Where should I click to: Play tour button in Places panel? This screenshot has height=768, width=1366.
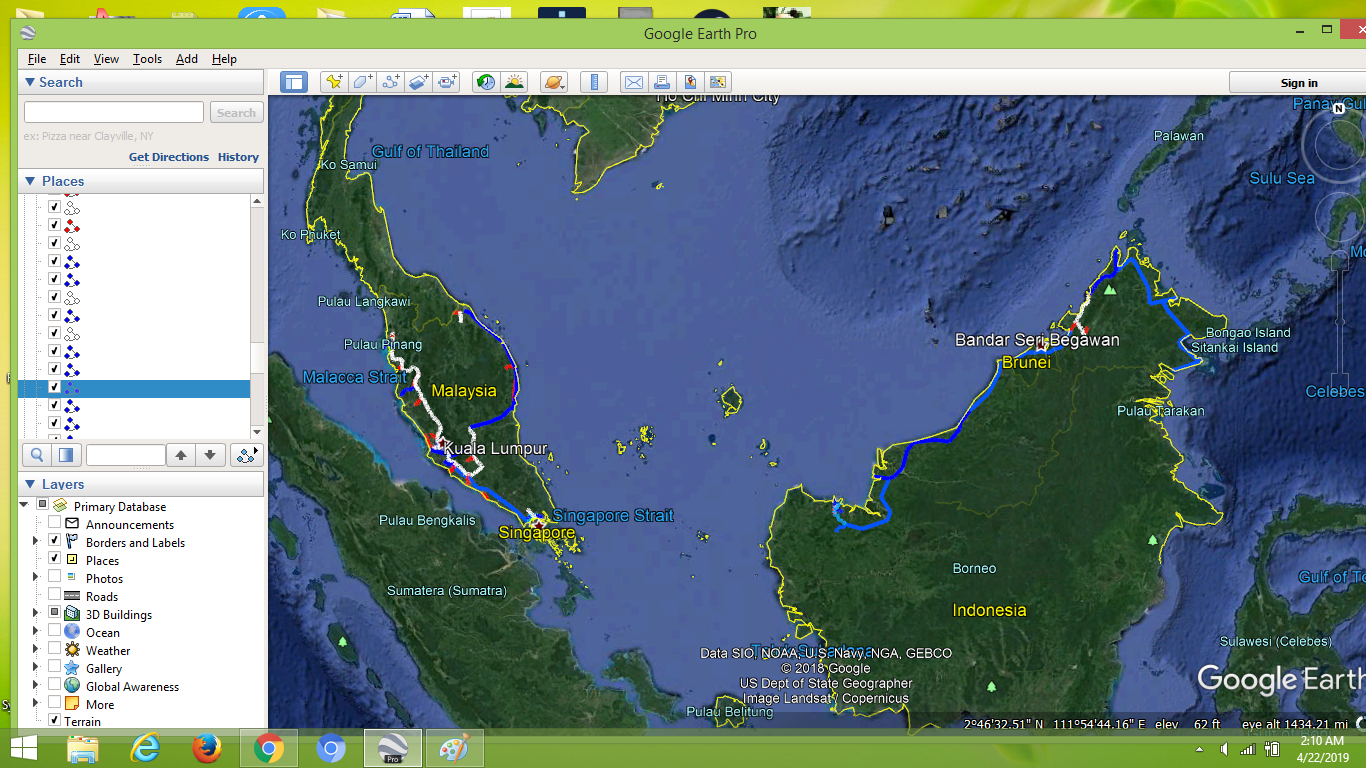coord(246,455)
